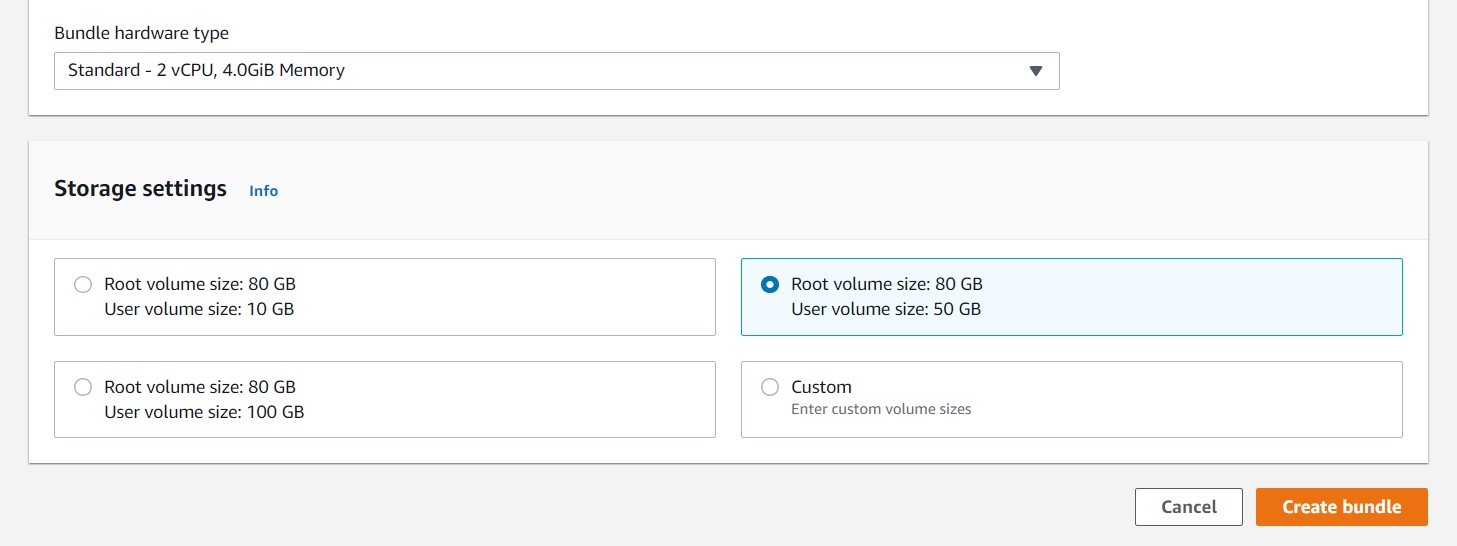This screenshot has width=1457, height=546.
Task: Click the hardware type dropdown arrow icon
Action: click(1036, 71)
